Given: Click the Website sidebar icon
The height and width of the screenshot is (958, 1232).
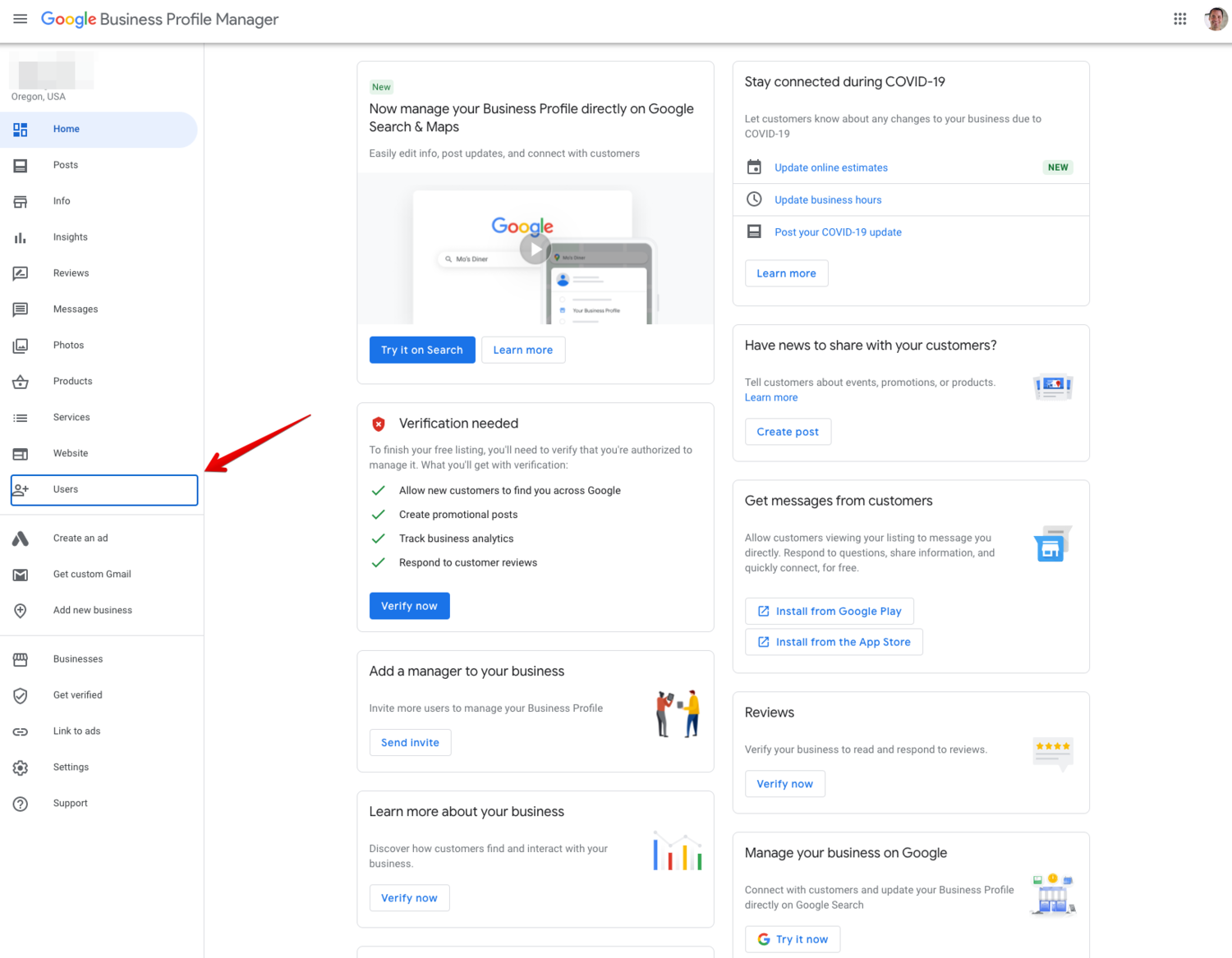Looking at the screenshot, I should coord(21,454).
